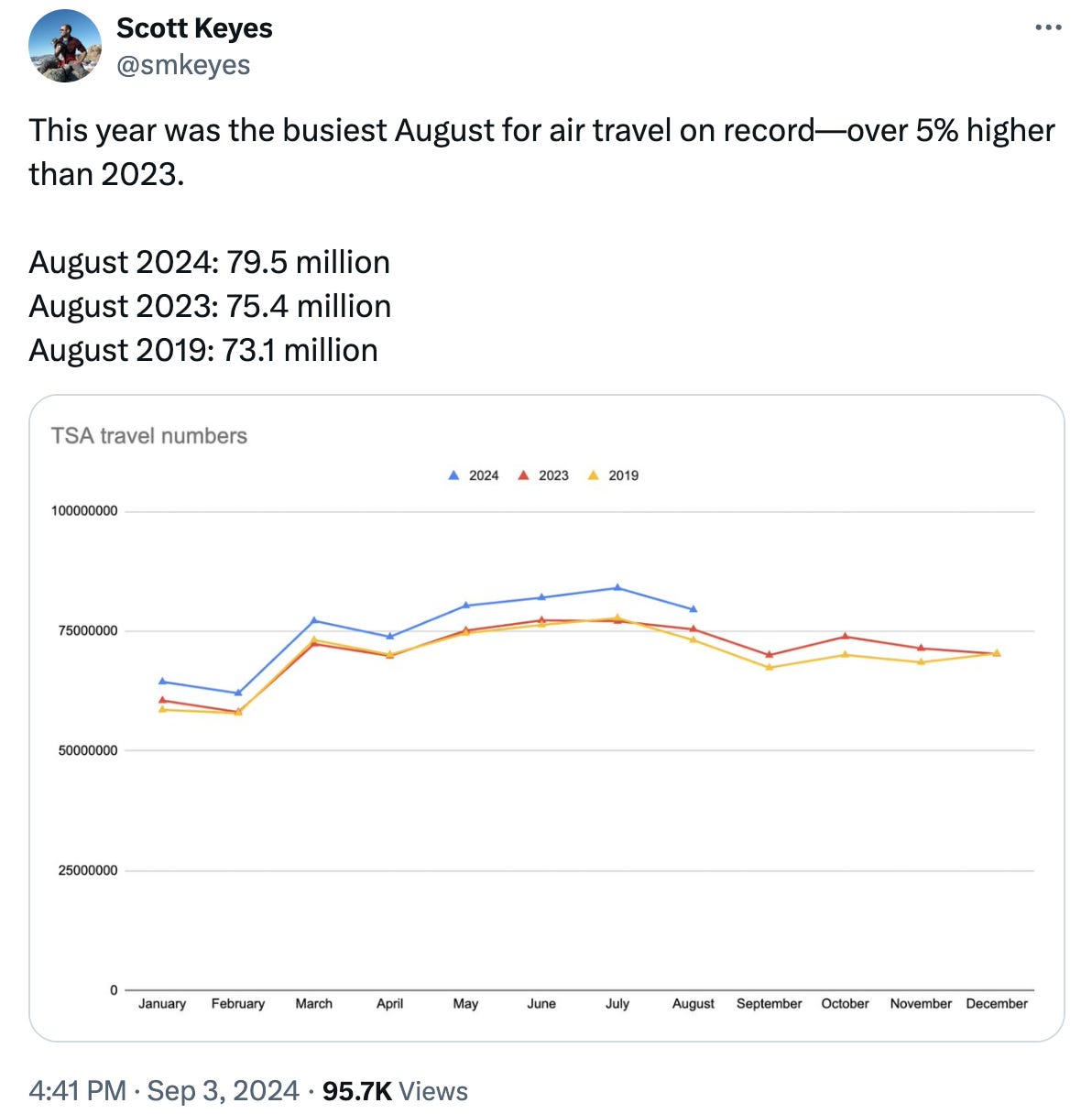
Task: Click the July 2024 peak data marker
Action: coord(617,587)
